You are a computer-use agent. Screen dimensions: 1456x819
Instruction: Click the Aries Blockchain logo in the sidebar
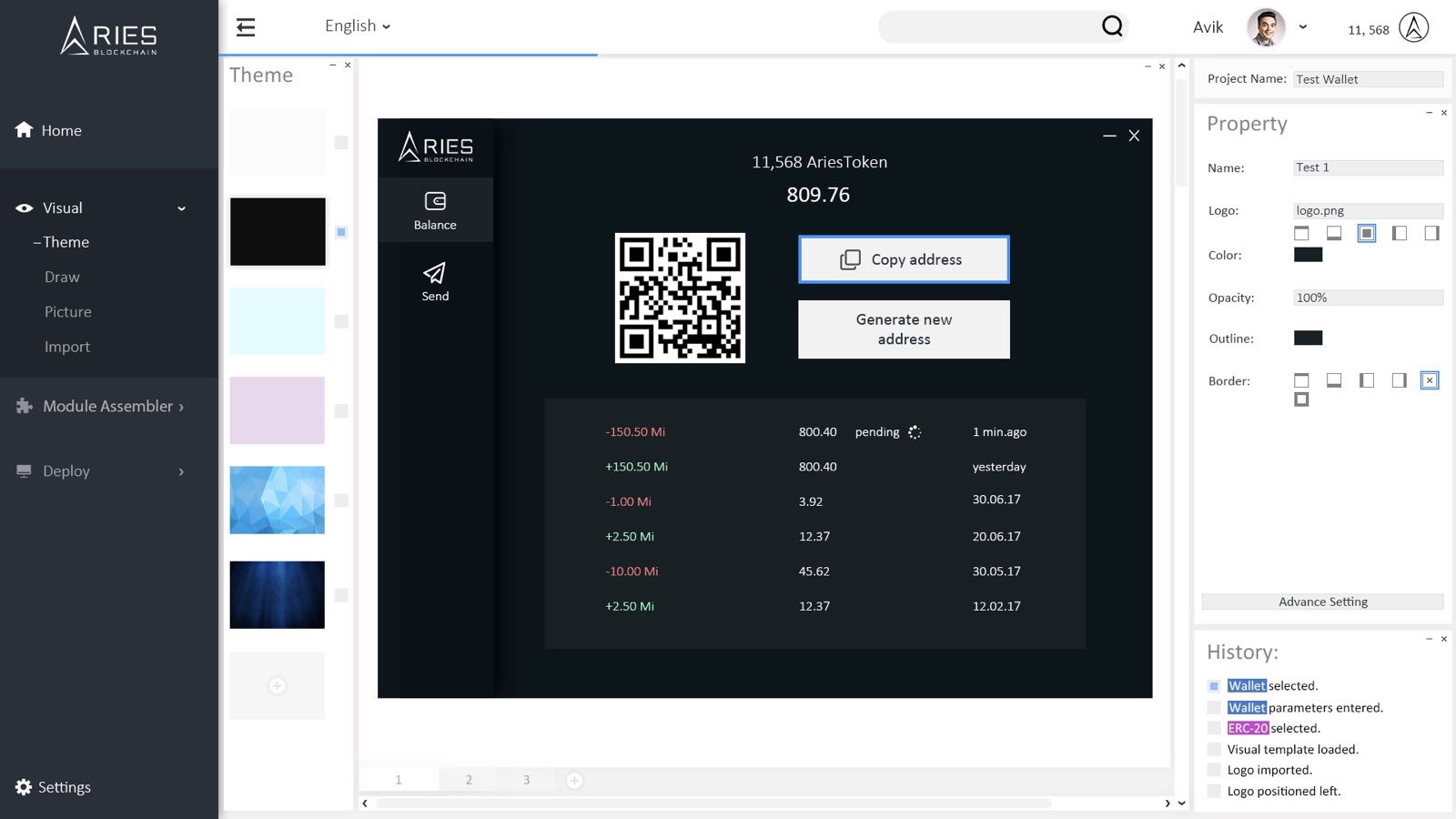coord(108,36)
